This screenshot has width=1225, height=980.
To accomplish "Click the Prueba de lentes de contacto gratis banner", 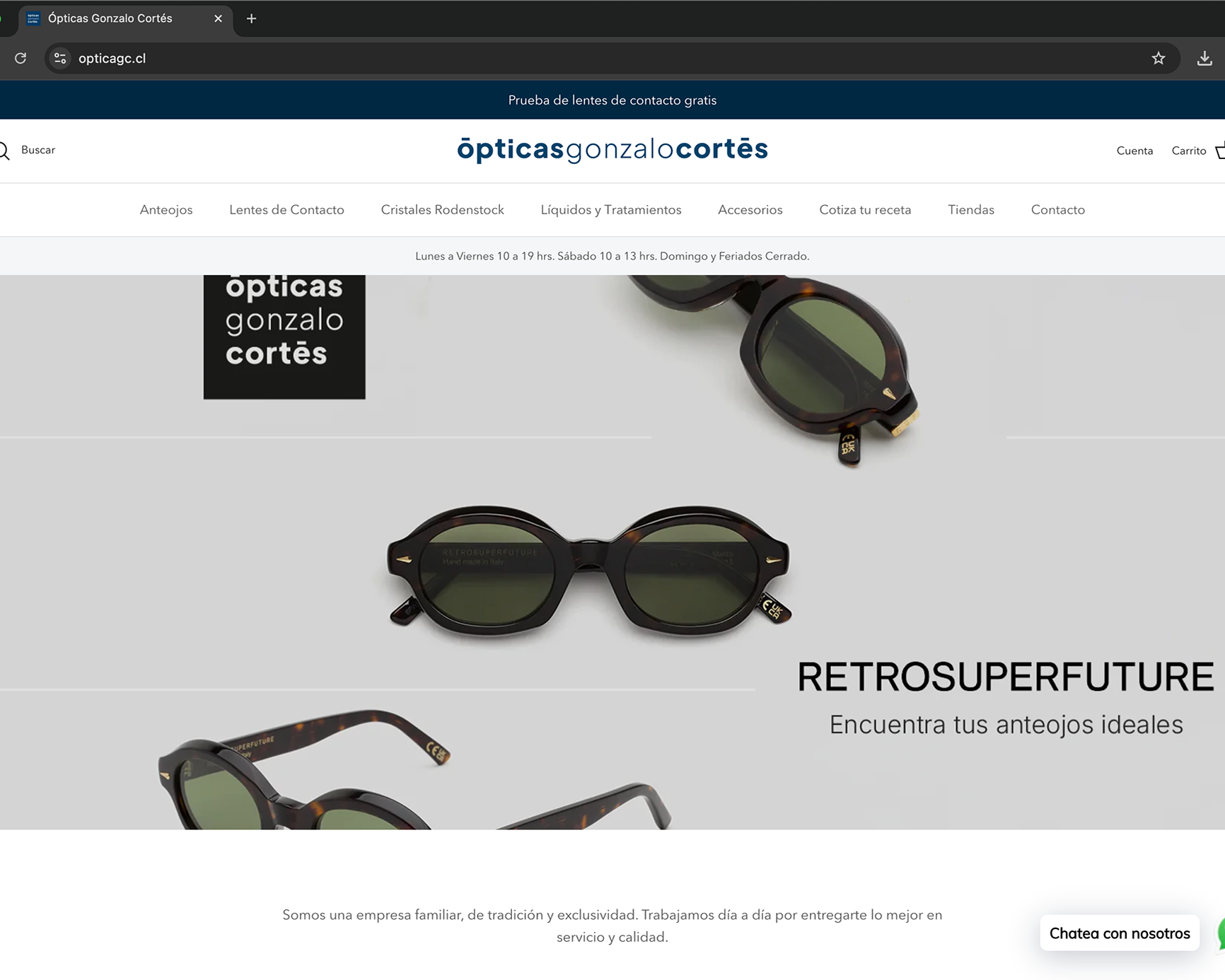I will [x=612, y=100].
